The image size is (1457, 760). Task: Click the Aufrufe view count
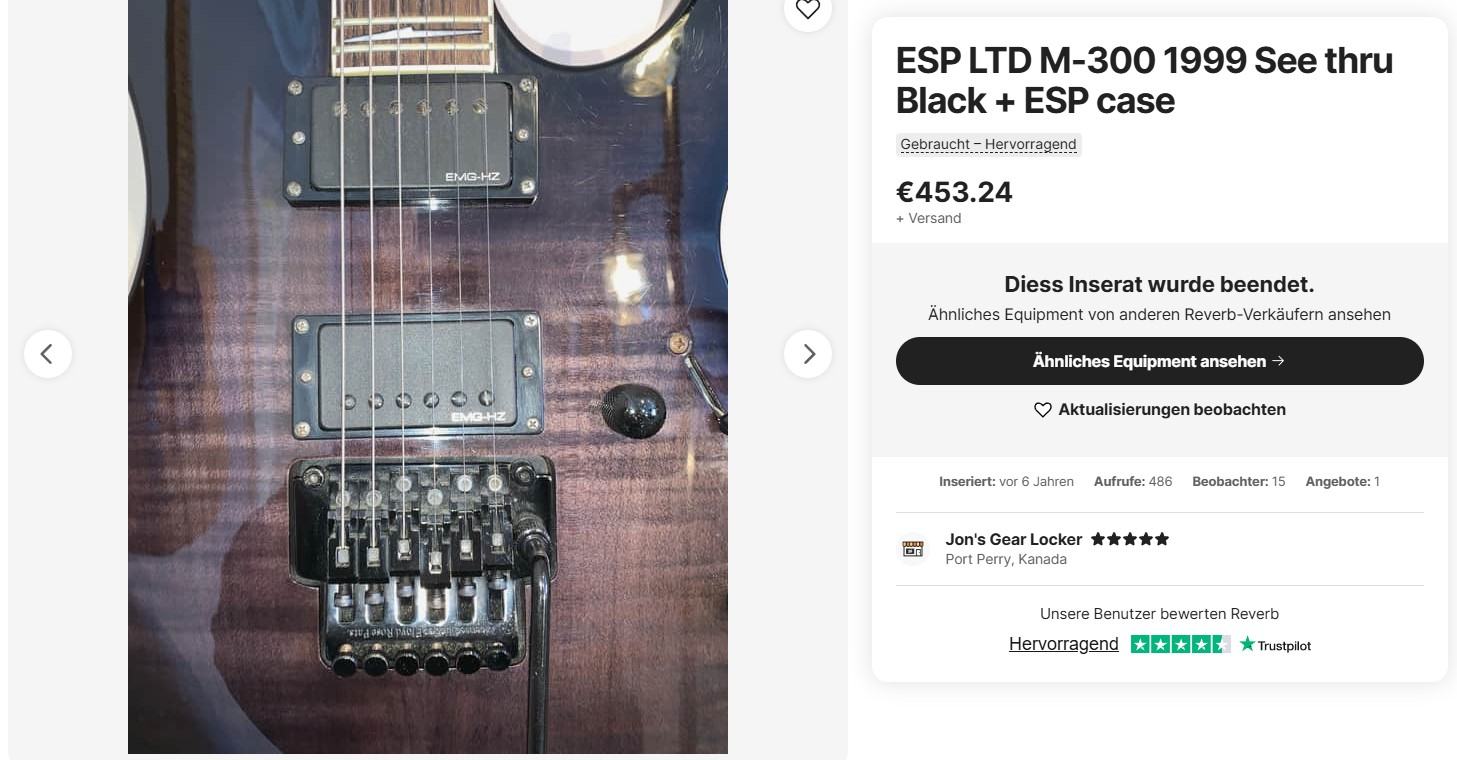[x=1132, y=482]
